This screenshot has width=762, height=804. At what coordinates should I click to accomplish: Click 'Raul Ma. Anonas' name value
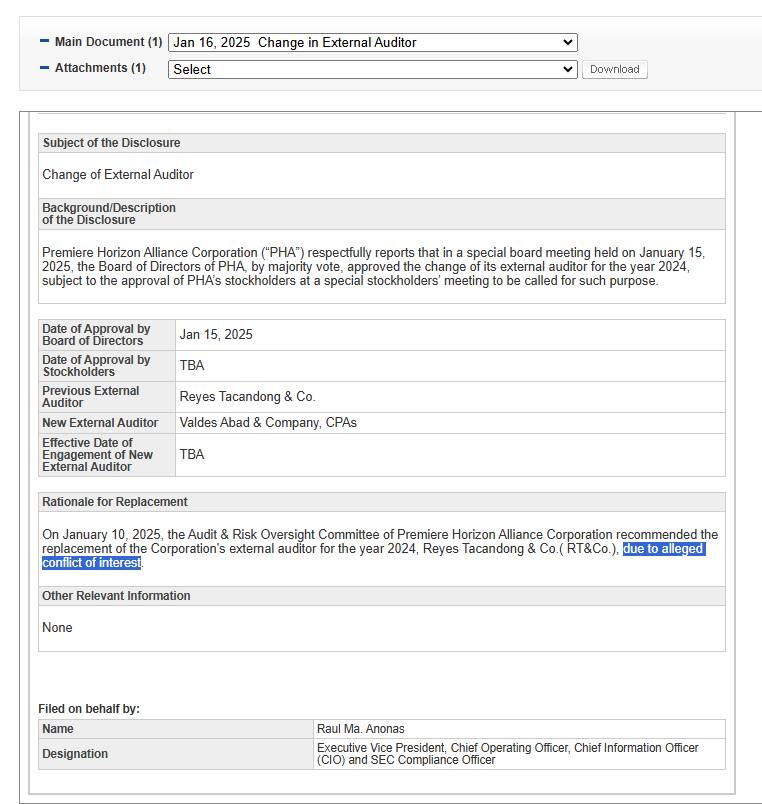(x=360, y=729)
